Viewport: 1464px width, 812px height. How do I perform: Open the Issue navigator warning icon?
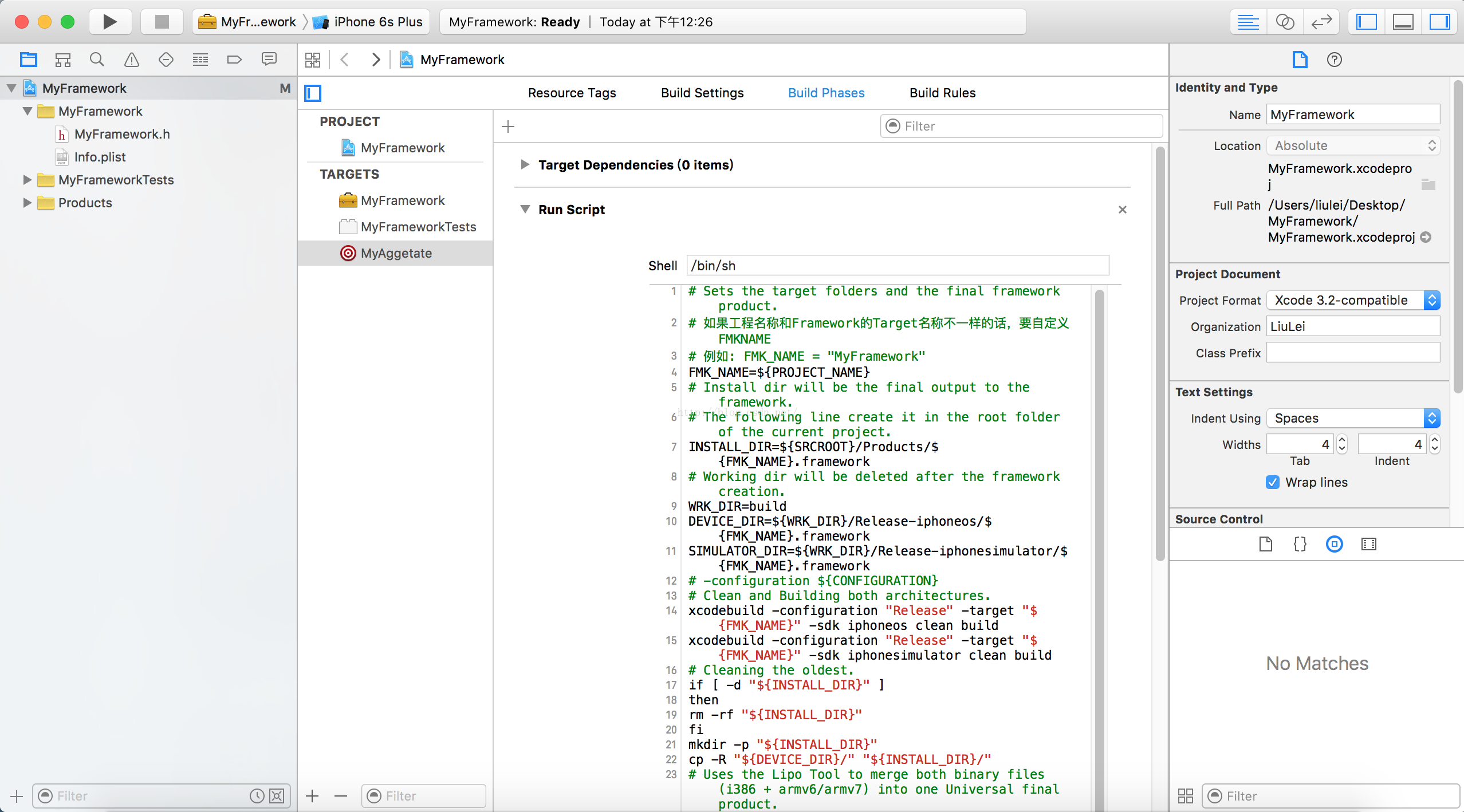132,60
